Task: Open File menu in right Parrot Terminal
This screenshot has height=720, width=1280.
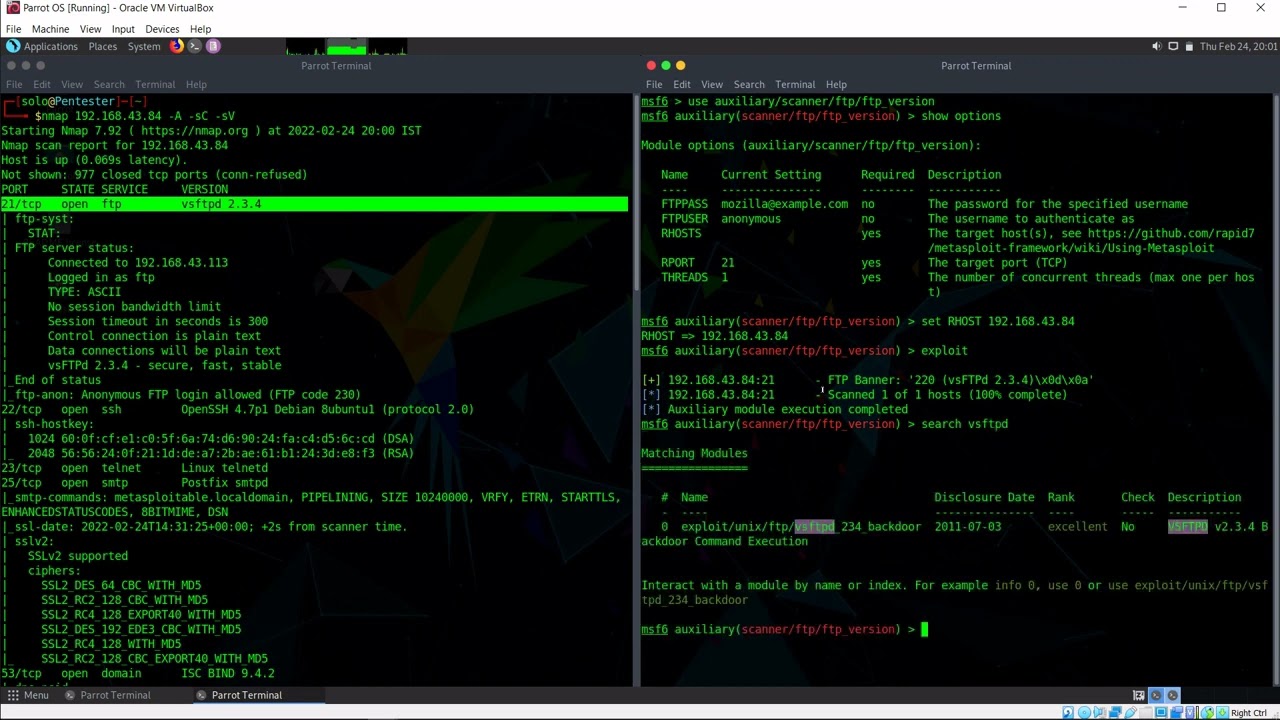Action: [654, 84]
